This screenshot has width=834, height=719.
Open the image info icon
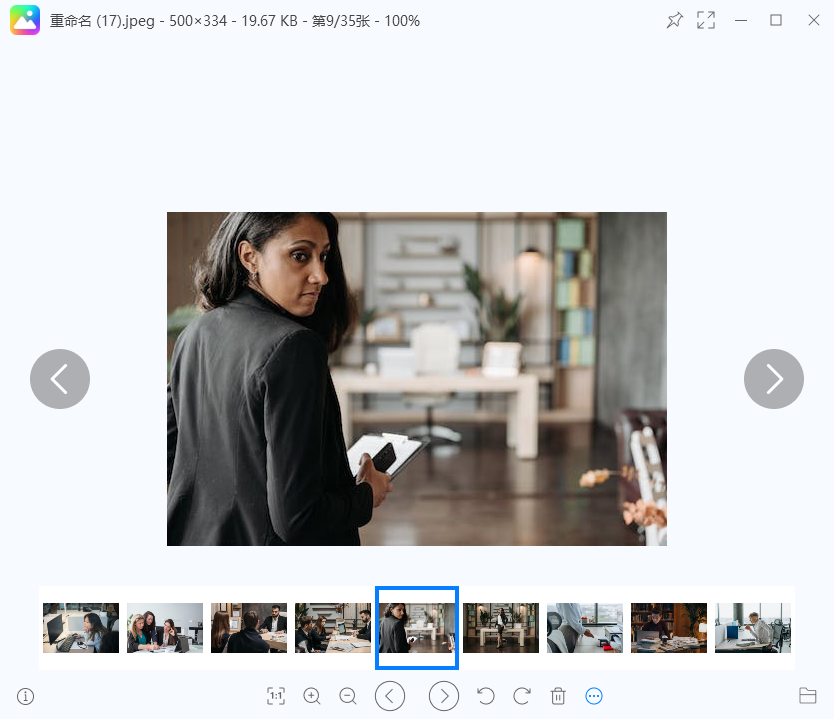[26, 696]
